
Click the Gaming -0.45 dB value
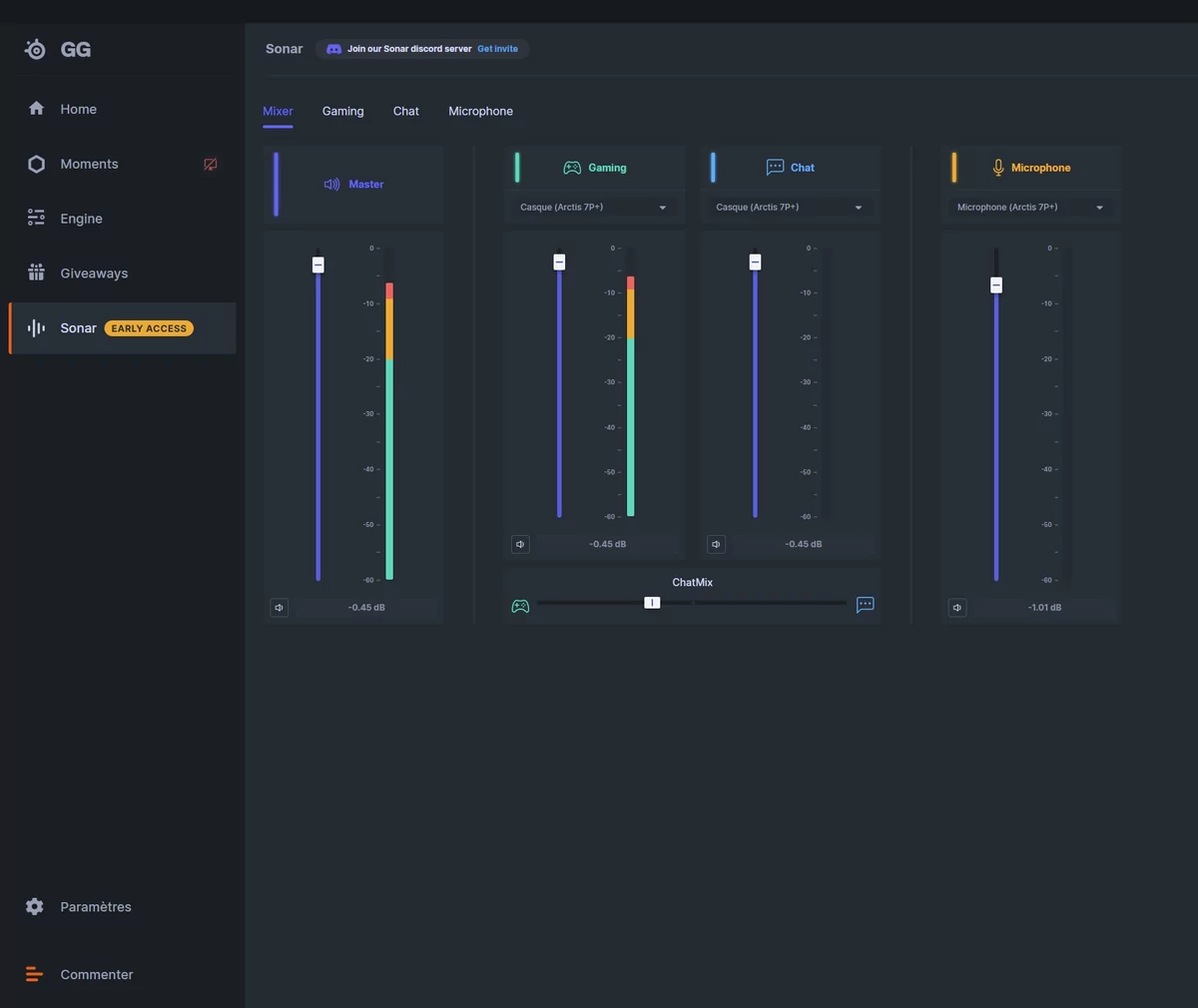608,545
